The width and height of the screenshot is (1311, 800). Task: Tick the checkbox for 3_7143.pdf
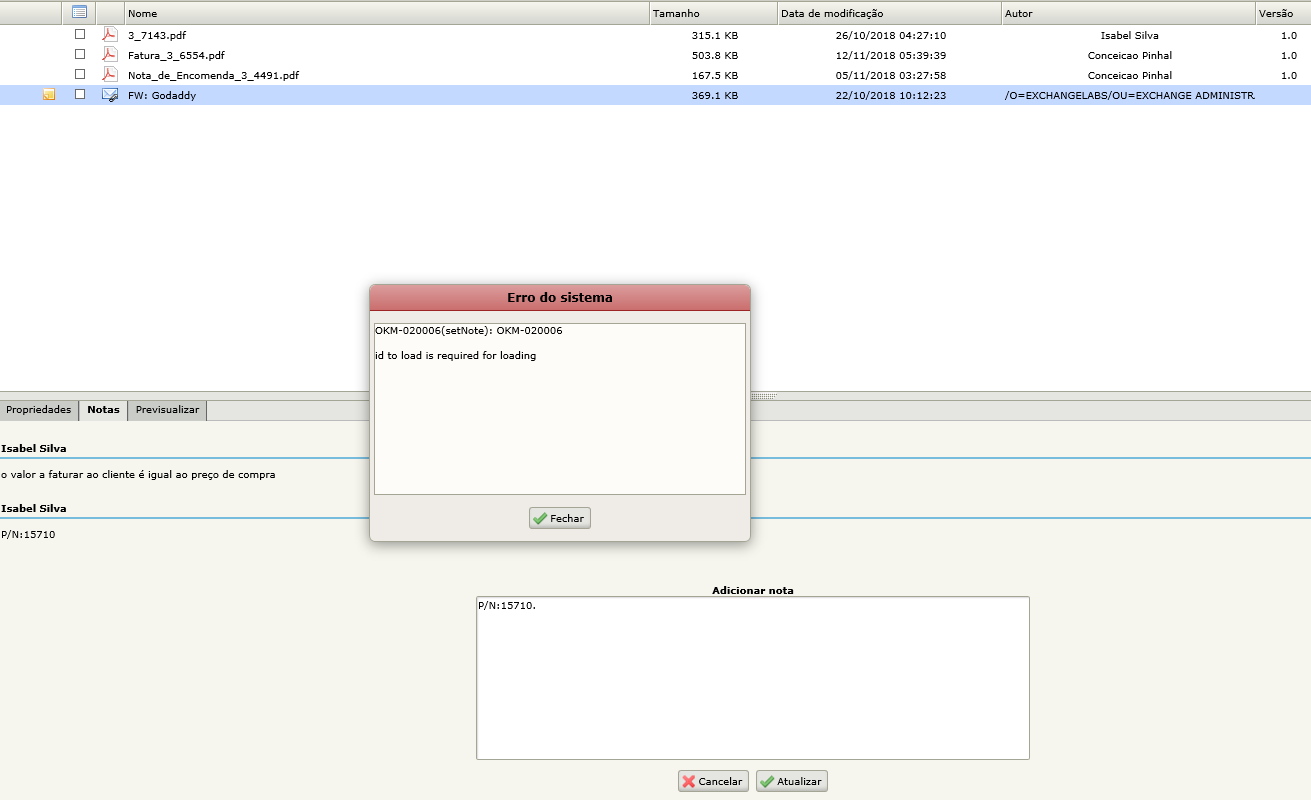coord(80,34)
